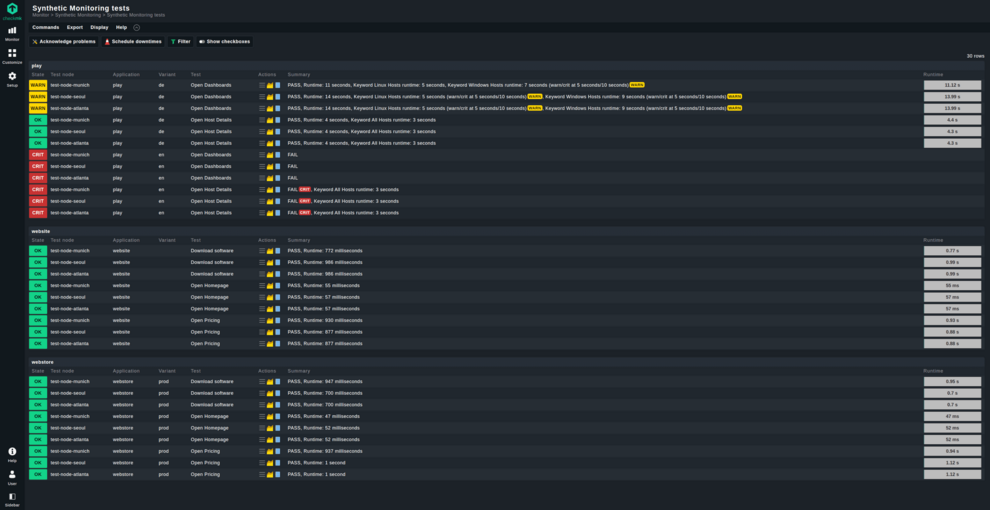The height and width of the screenshot is (510, 990).
Task: Open the Export dropdown menu
Action: [75, 28]
